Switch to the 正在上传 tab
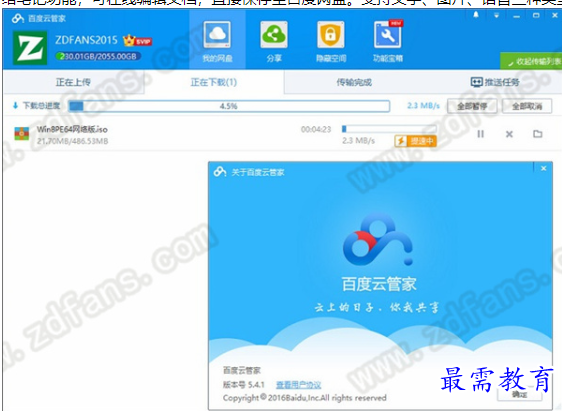The height and width of the screenshot is (411, 562). (x=73, y=82)
